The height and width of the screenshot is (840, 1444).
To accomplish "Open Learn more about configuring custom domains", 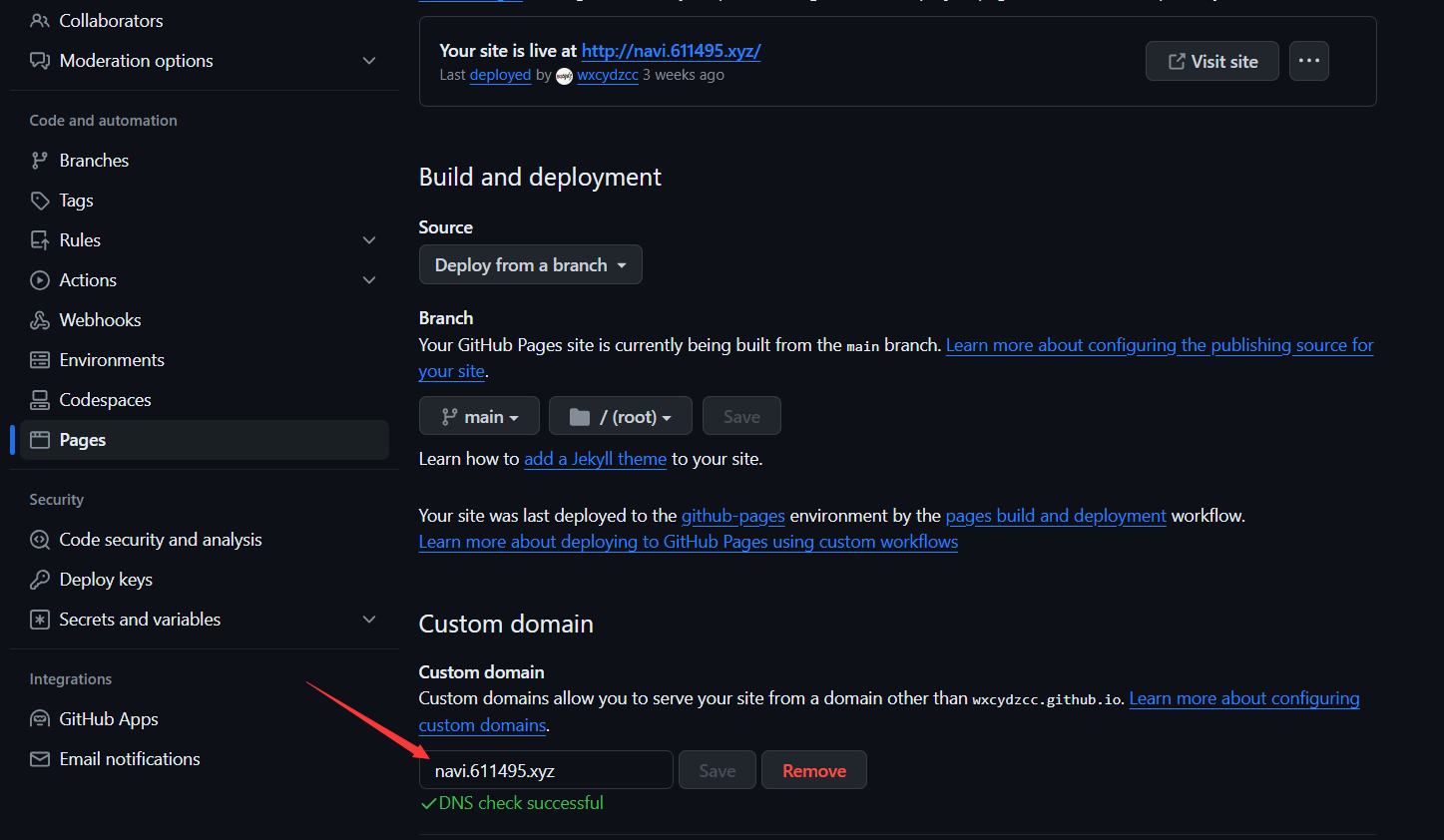I will (1244, 698).
